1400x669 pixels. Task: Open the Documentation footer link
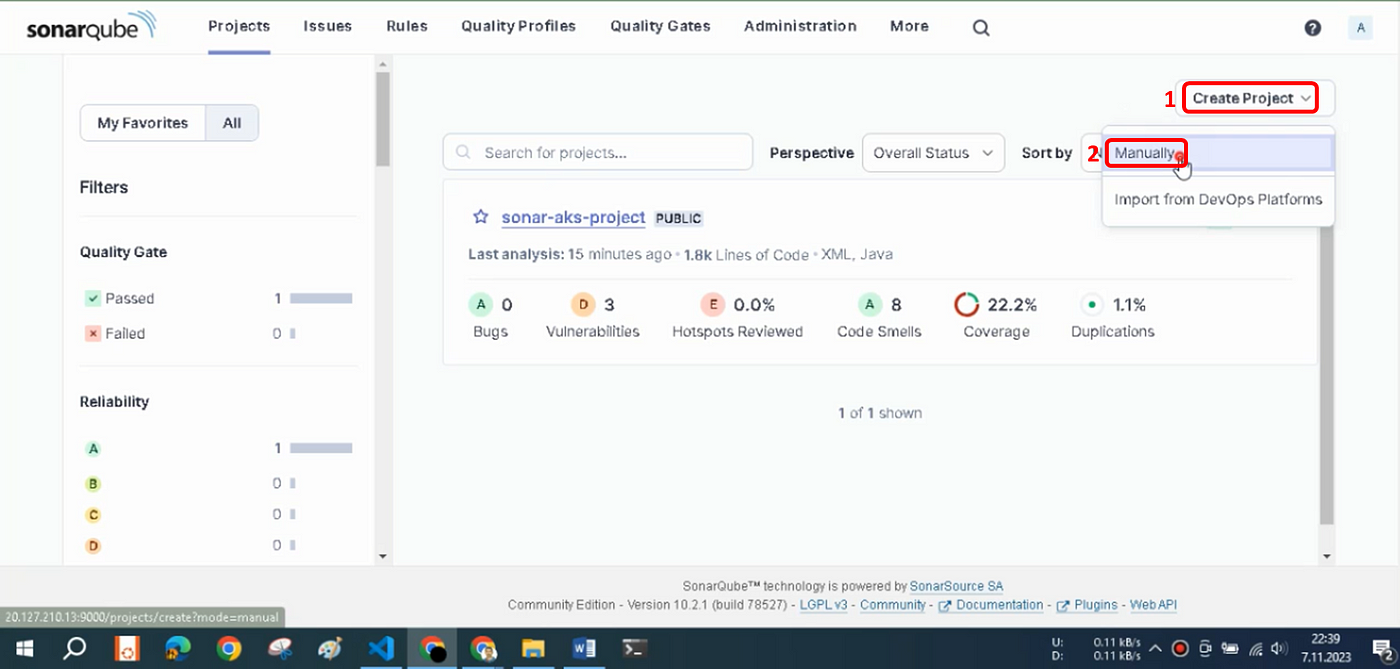[x=991, y=605]
